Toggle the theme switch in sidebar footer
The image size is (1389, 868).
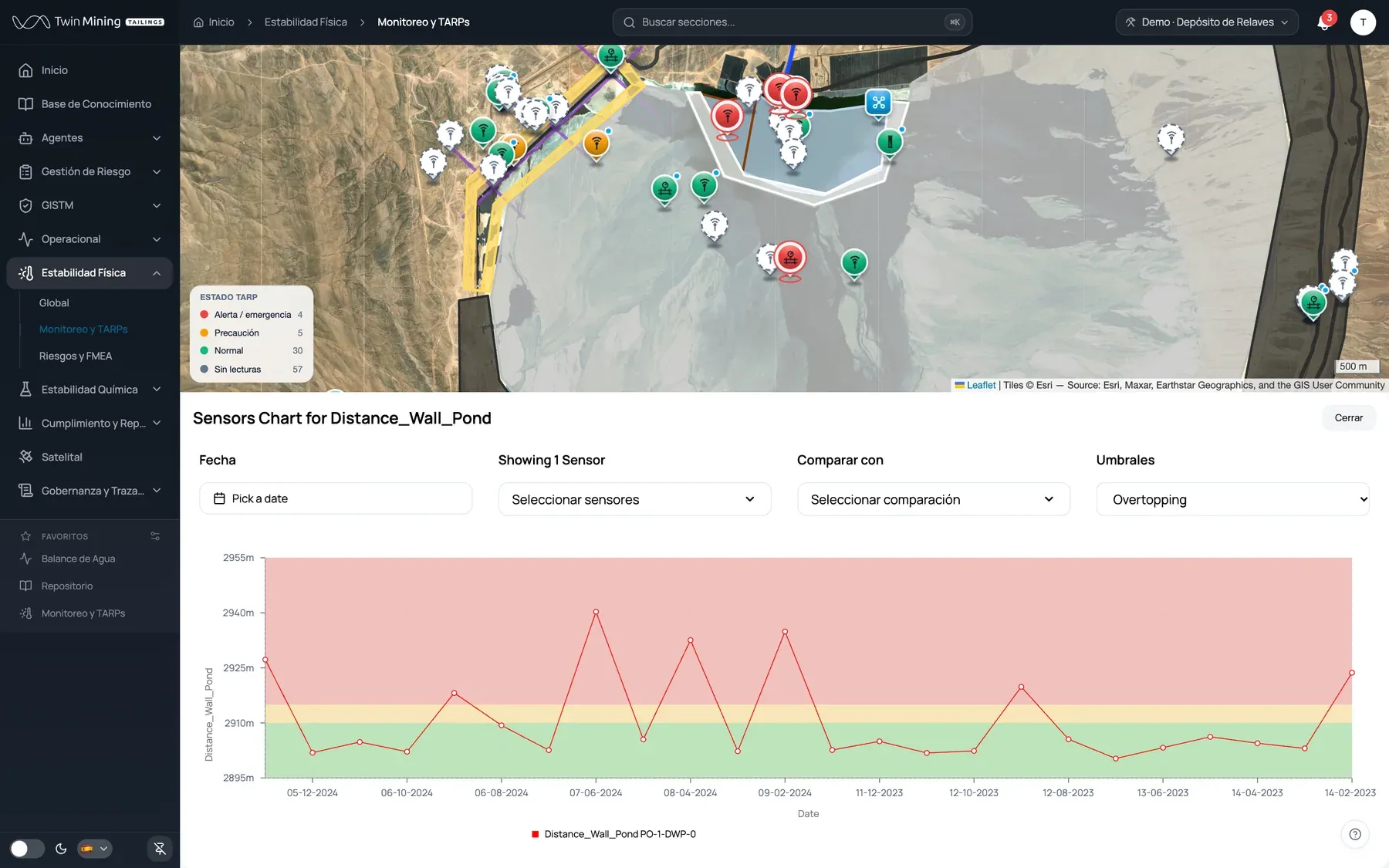click(x=27, y=849)
